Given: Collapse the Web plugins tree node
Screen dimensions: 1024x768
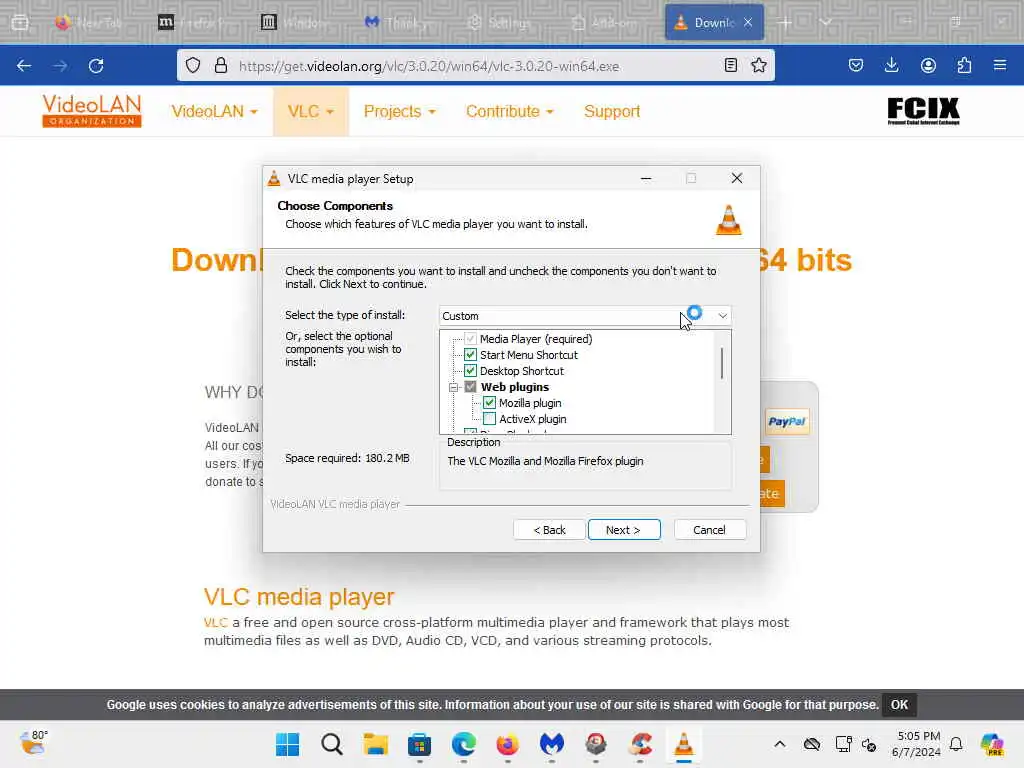Looking at the screenshot, I should coord(454,387).
